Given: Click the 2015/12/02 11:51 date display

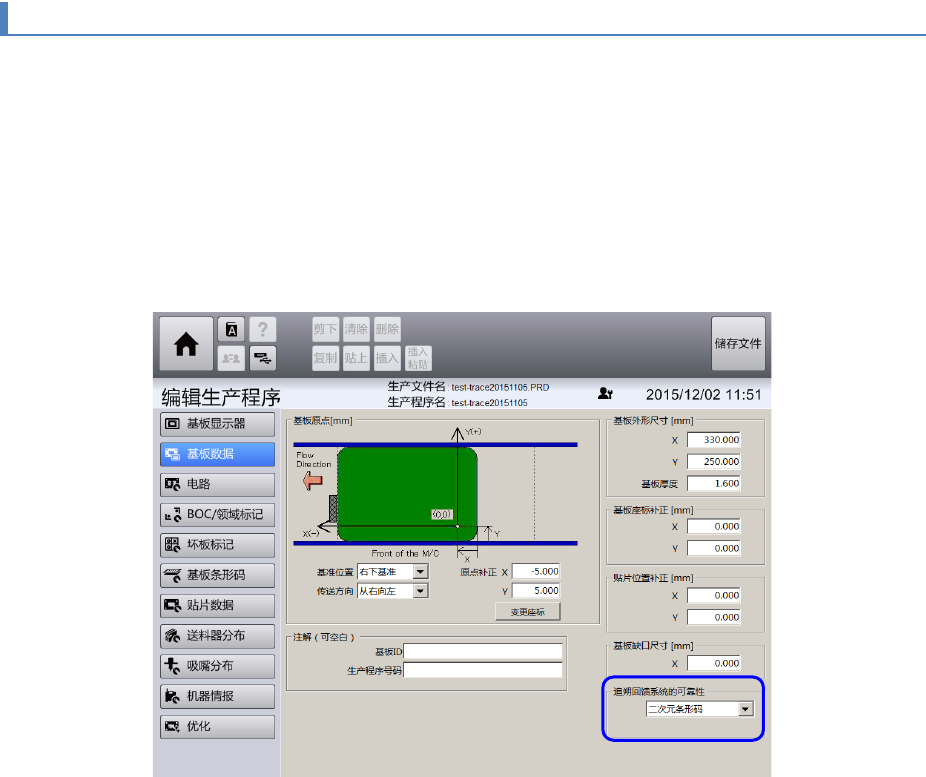Looking at the screenshot, I should (x=703, y=394).
